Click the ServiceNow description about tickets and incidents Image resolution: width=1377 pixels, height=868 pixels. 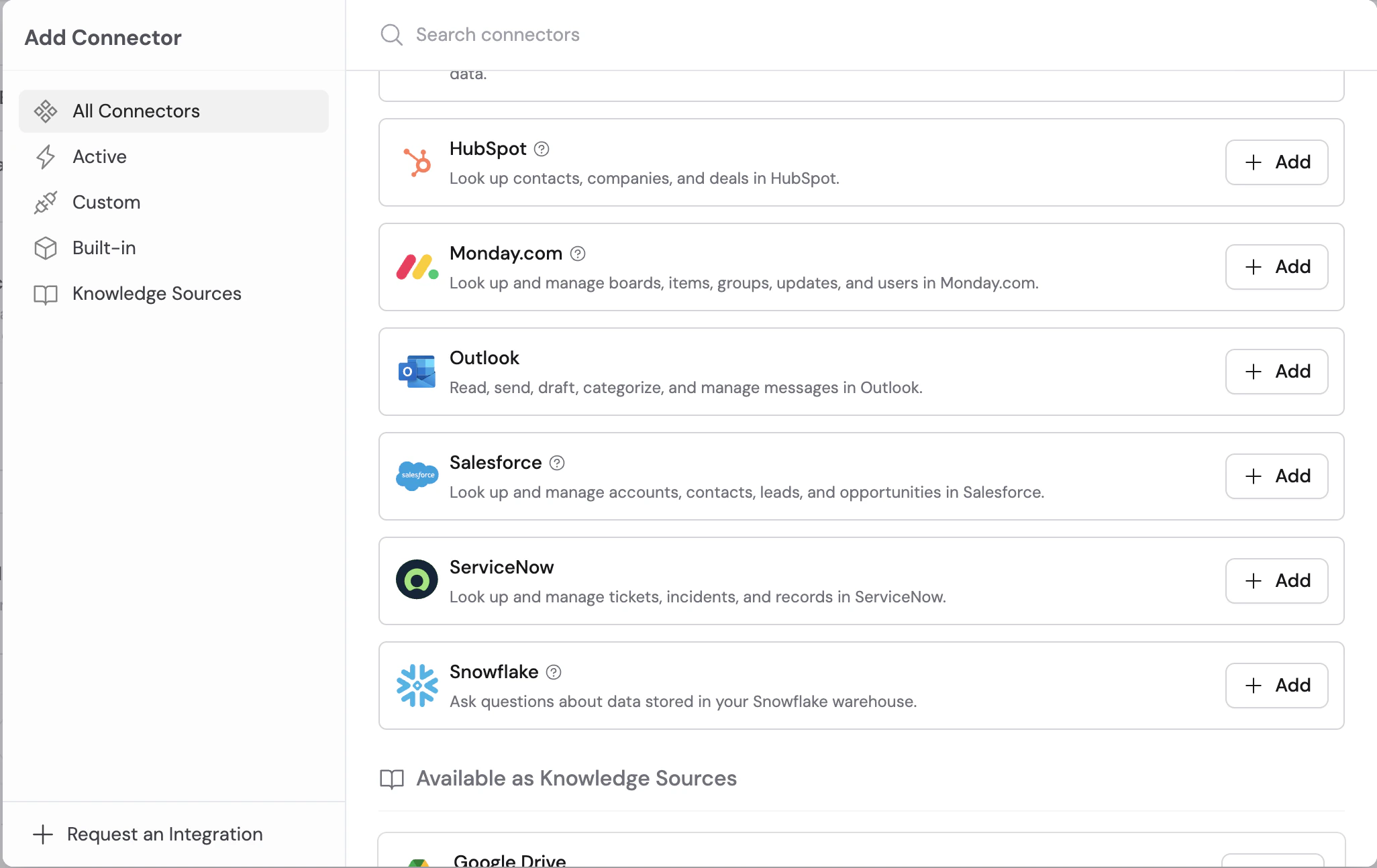point(698,597)
